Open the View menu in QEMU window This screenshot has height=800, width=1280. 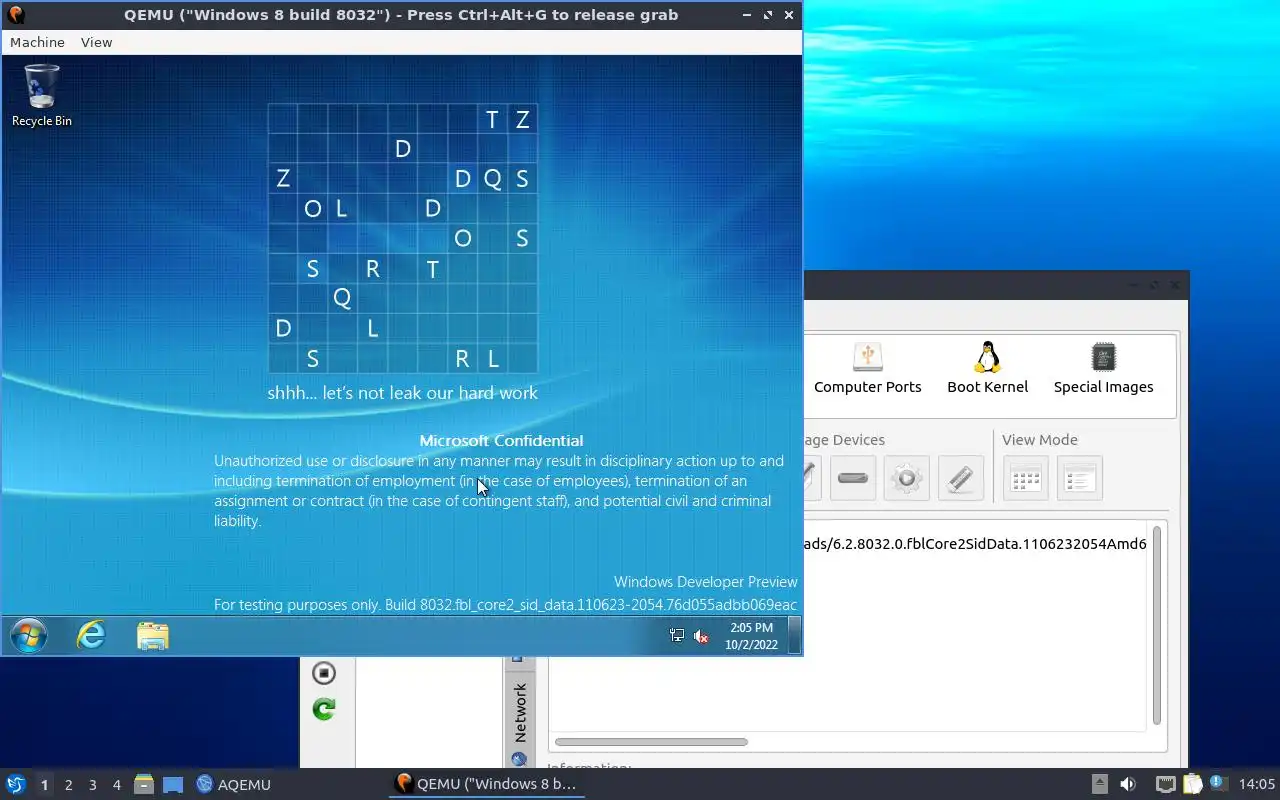[x=96, y=42]
